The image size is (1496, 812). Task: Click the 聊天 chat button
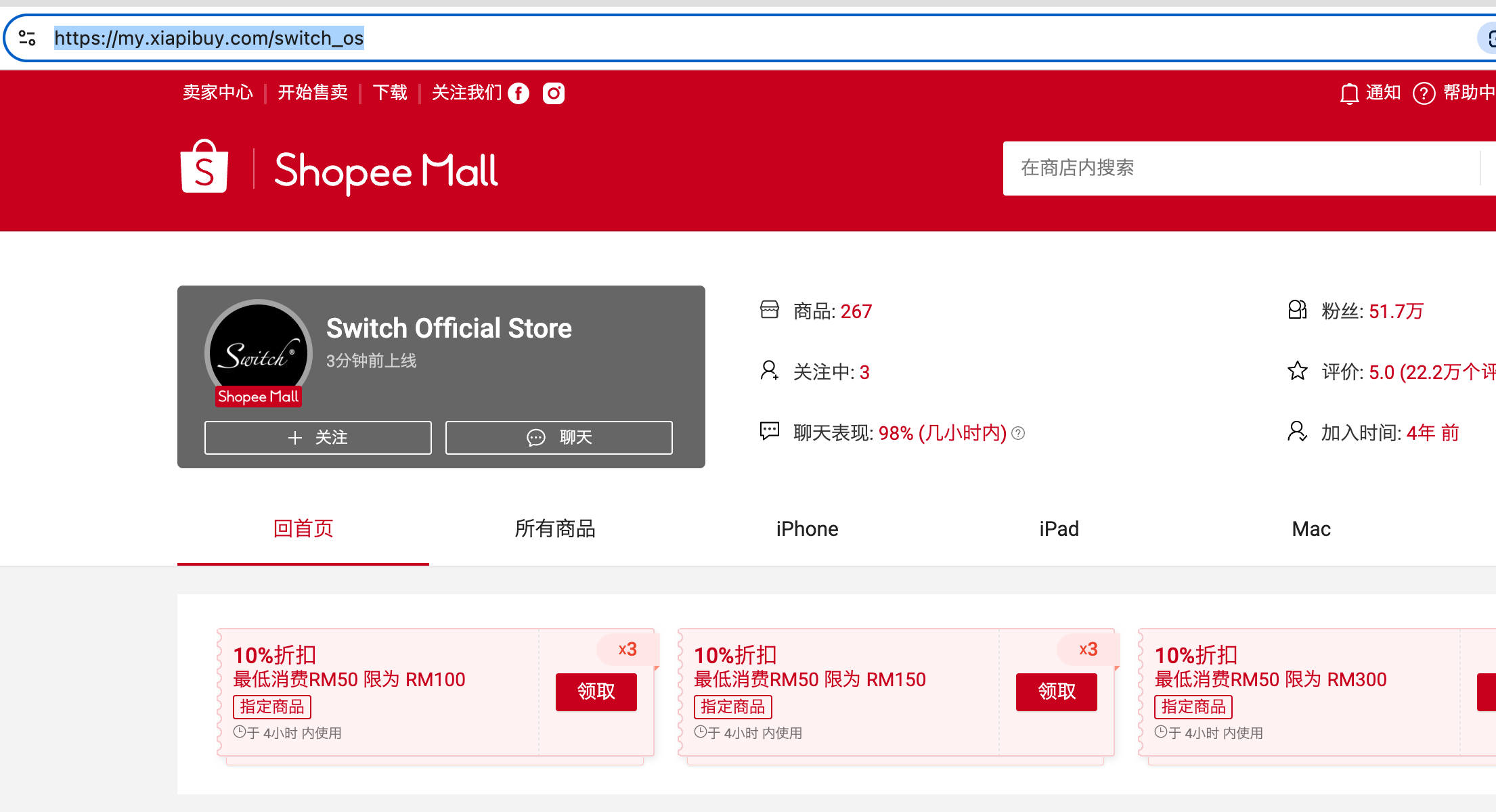tap(559, 438)
